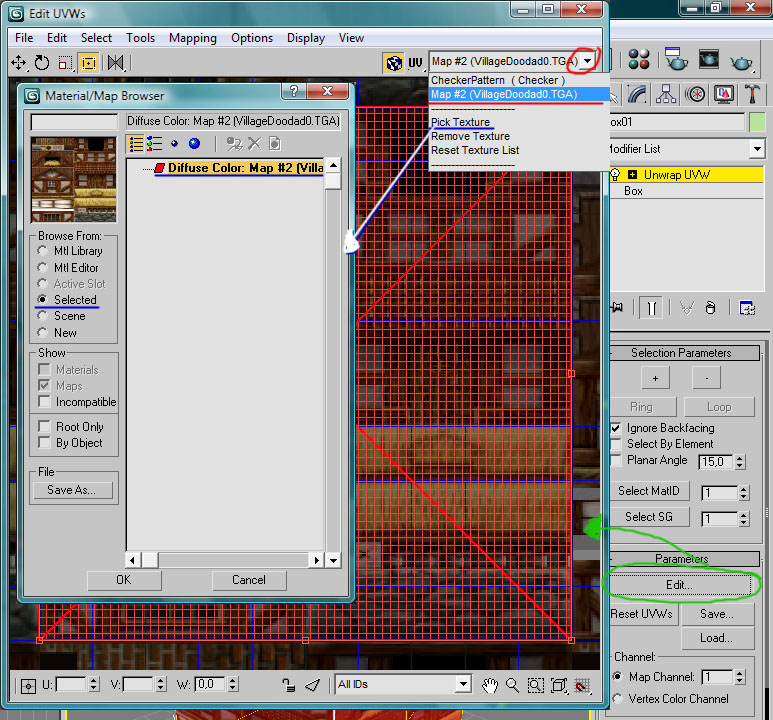Select the Mtl Library radio button
The width and height of the screenshot is (773, 720).
(42, 251)
